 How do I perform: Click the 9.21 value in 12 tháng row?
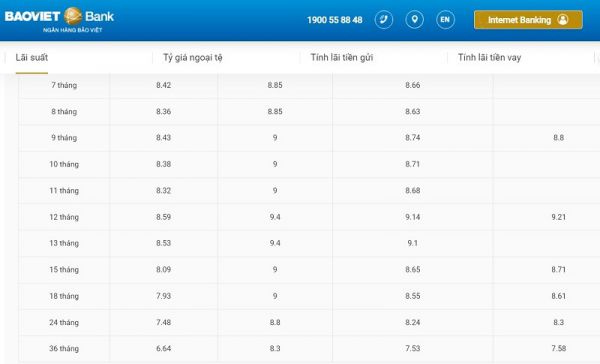(x=558, y=217)
